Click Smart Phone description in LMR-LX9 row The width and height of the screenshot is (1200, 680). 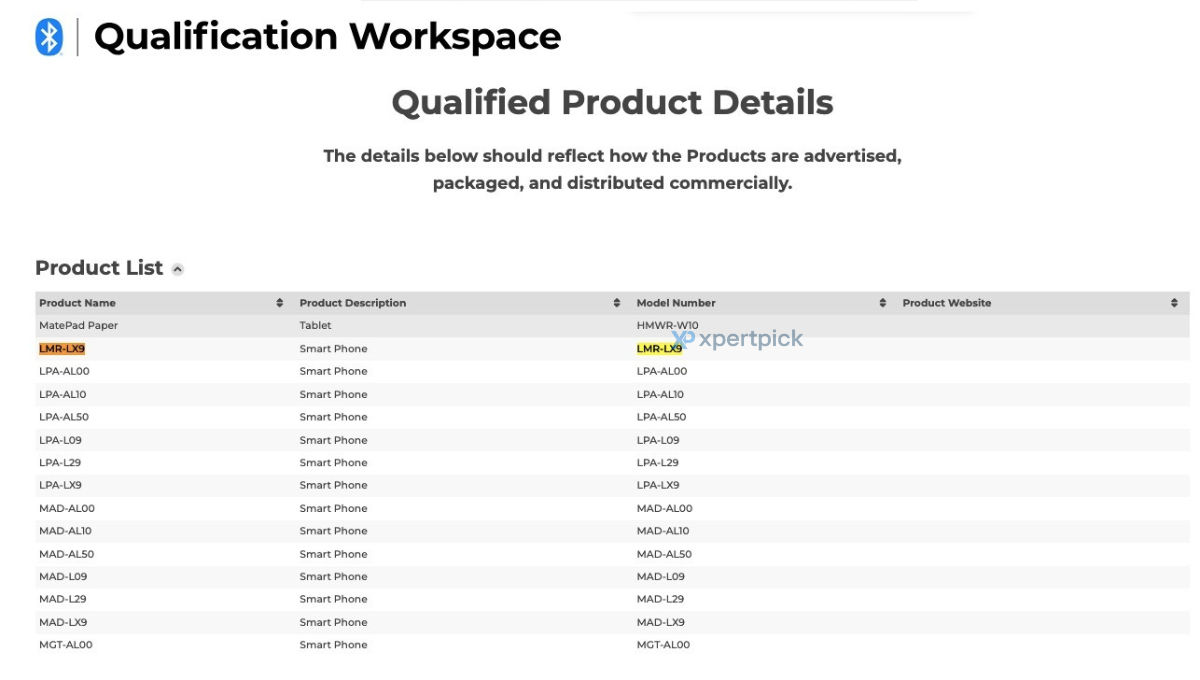[x=333, y=349]
